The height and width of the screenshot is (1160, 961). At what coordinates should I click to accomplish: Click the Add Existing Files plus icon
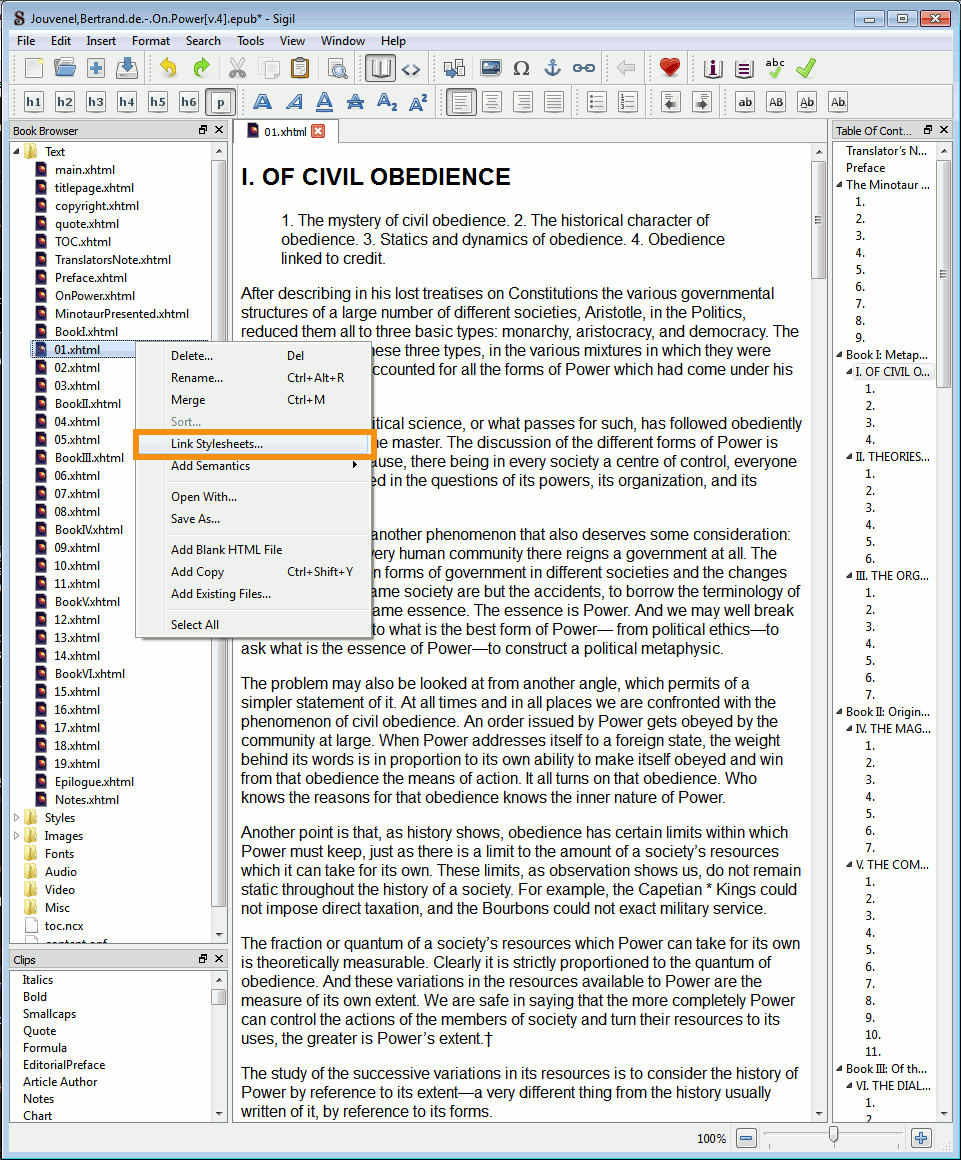pos(95,68)
